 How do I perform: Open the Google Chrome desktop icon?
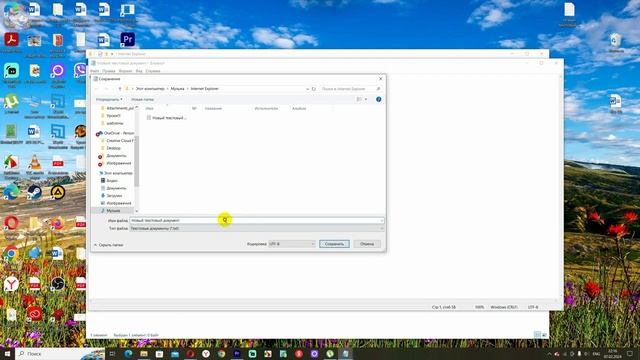tap(11, 253)
